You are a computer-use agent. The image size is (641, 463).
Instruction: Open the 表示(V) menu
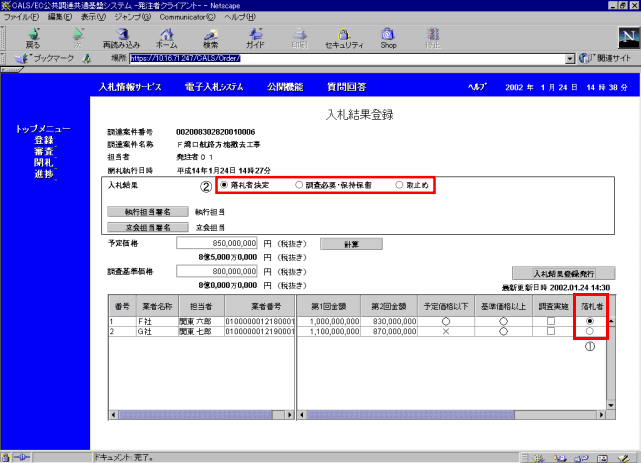click(x=93, y=17)
